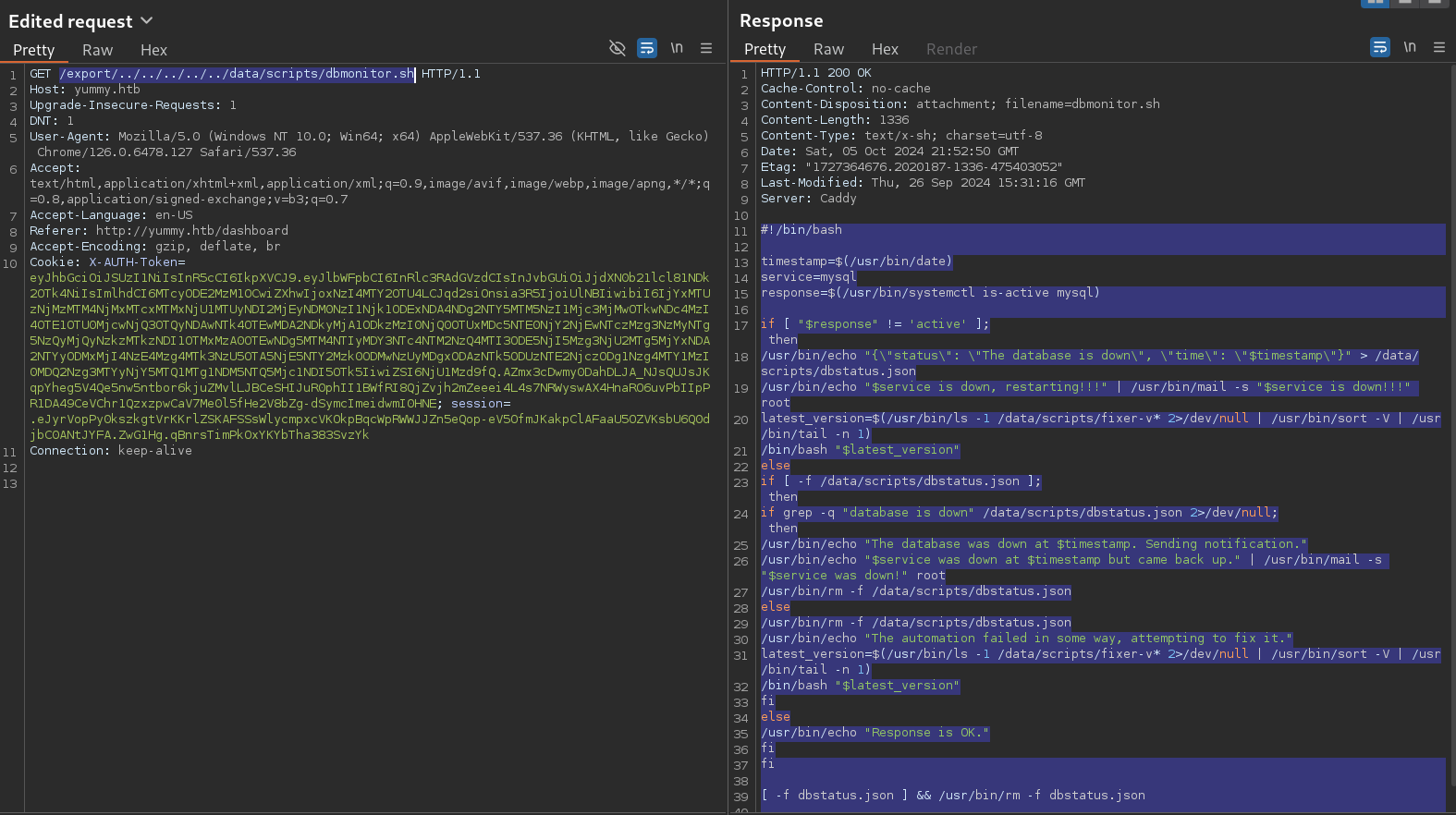This screenshot has height=815, width=1456.
Task: Open request pane hamburger options menu
Action: 706,48
